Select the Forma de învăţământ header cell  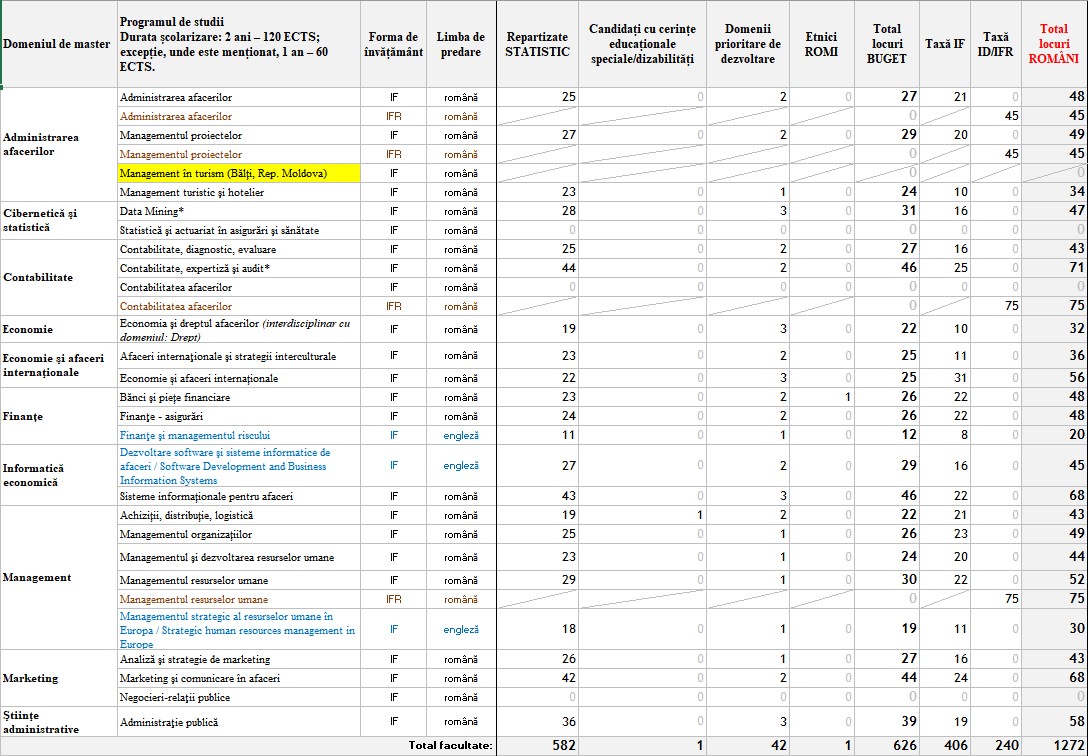pyautogui.click(x=394, y=43)
